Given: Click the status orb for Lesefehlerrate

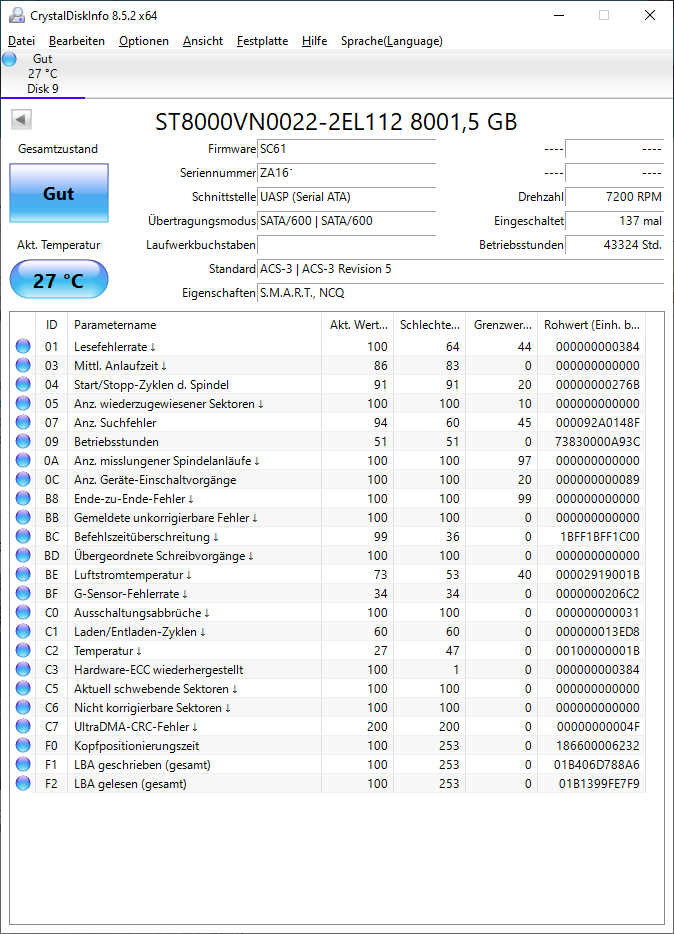Looking at the screenshot, I should click(23, 346).
